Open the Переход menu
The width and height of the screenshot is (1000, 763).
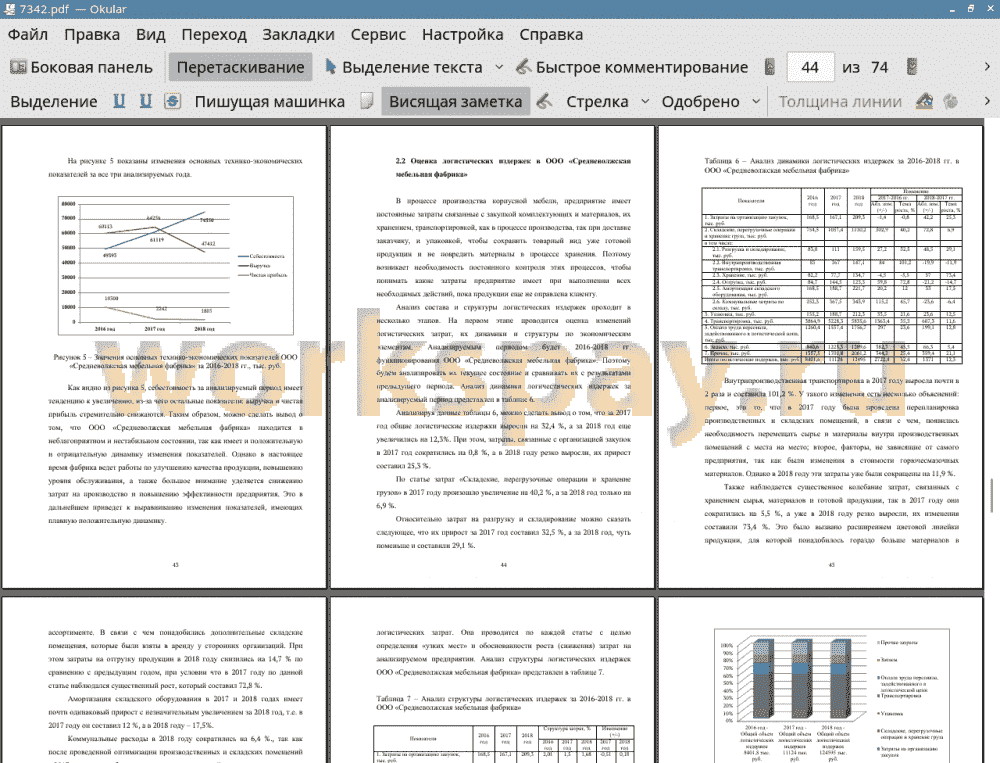pos(214,34)
